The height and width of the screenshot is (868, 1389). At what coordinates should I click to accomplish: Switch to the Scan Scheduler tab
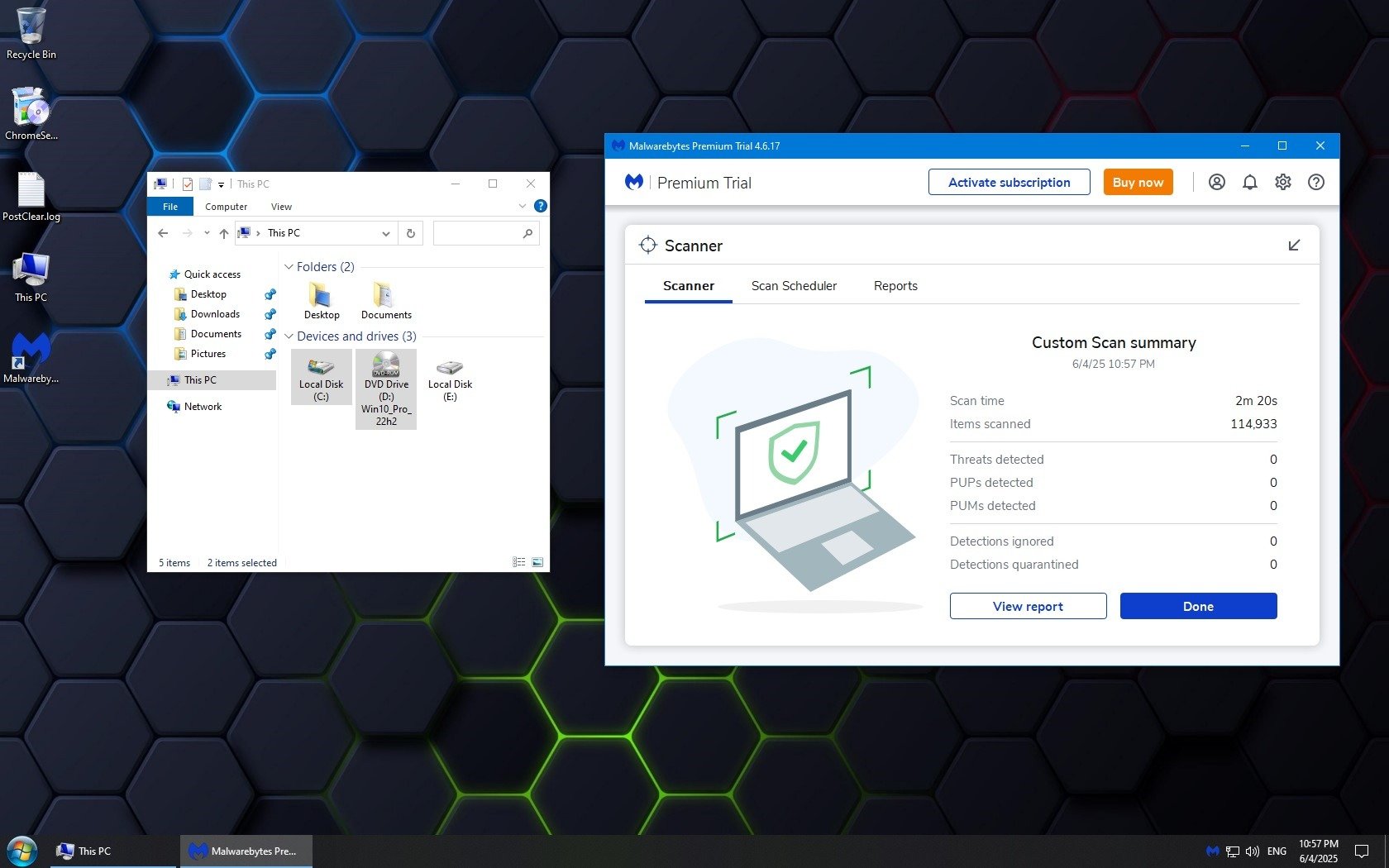point(793,286)
